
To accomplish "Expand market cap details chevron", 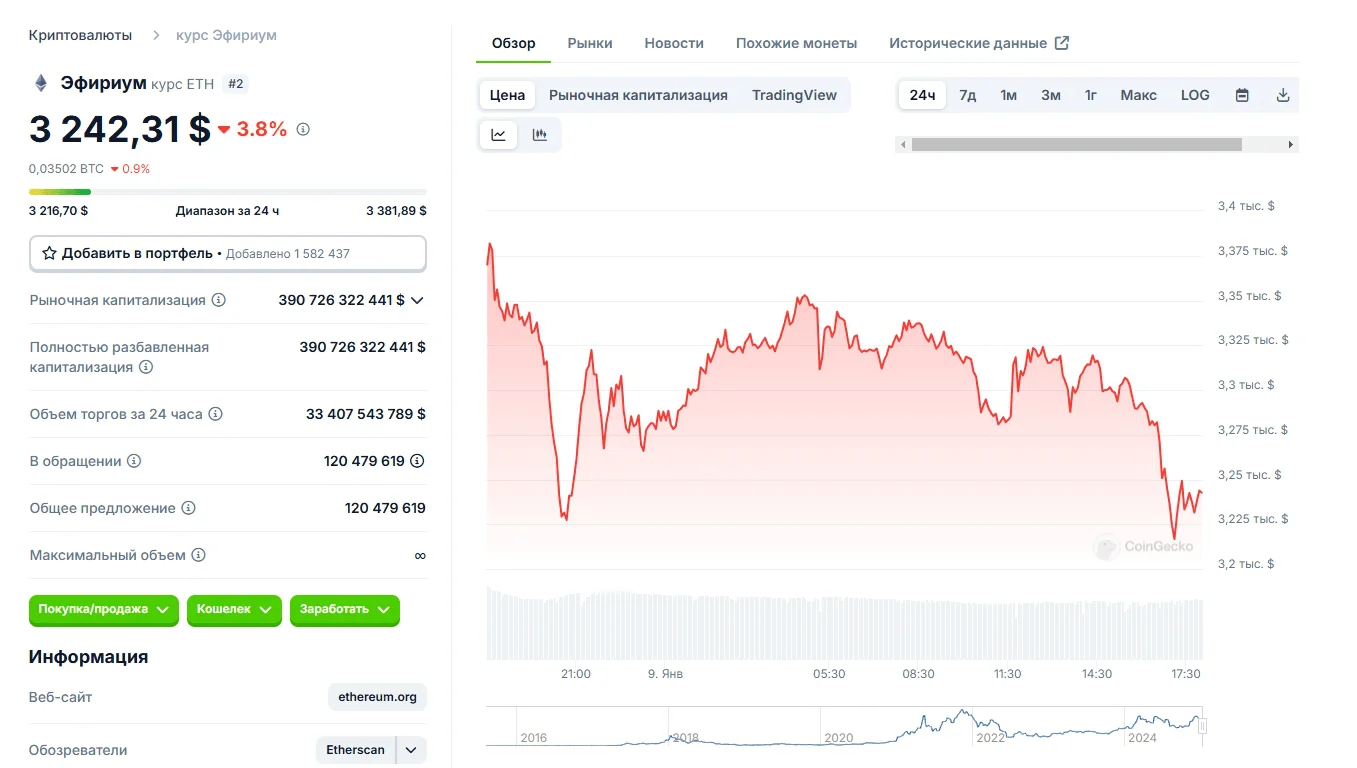I will pos(417,300).
